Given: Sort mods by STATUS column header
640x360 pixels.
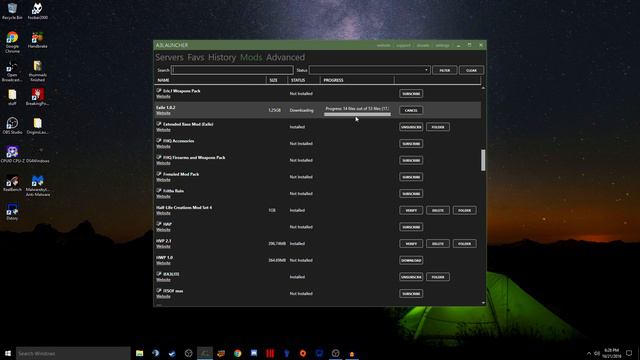Looking at the screenshot, I should tap(304, 80).
